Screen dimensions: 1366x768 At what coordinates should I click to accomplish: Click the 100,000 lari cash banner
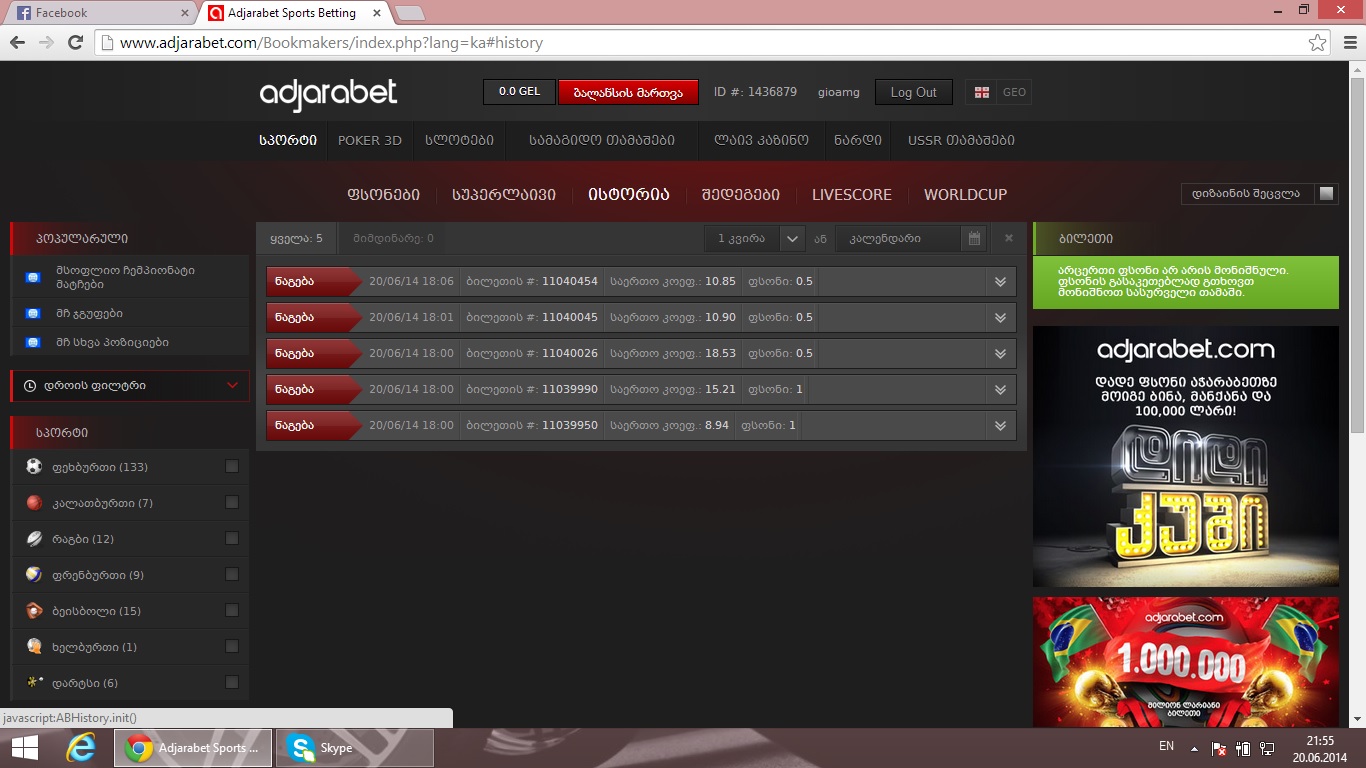click(x=1186, y=456)
